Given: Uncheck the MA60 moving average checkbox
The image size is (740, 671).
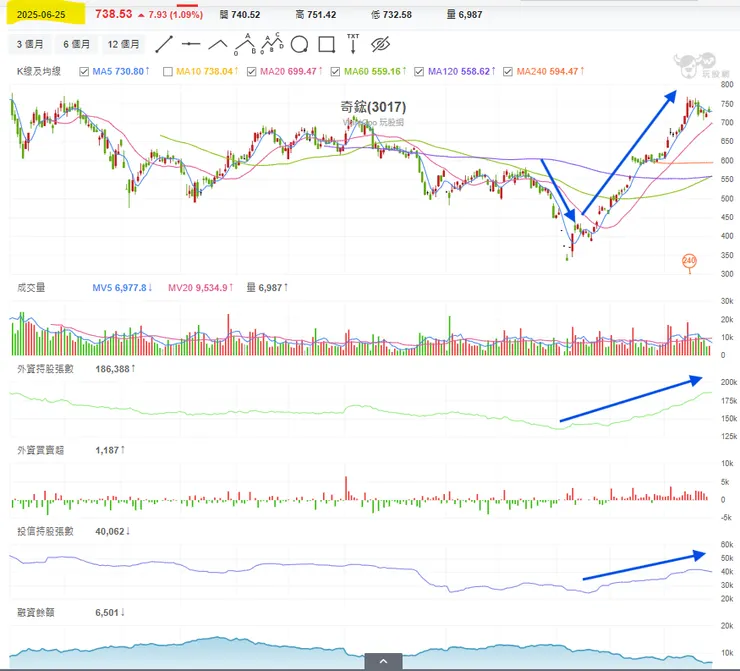Looking at the screenshot, I should 335,72.
